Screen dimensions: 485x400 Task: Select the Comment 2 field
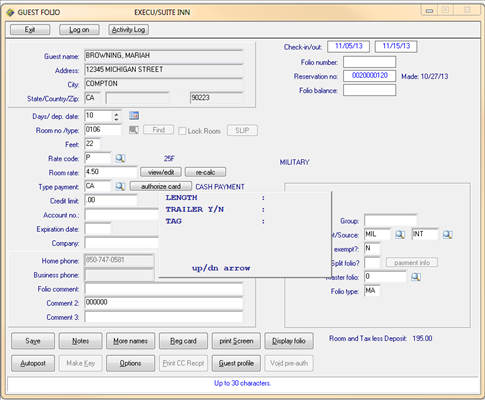click(x=164, y=303)
